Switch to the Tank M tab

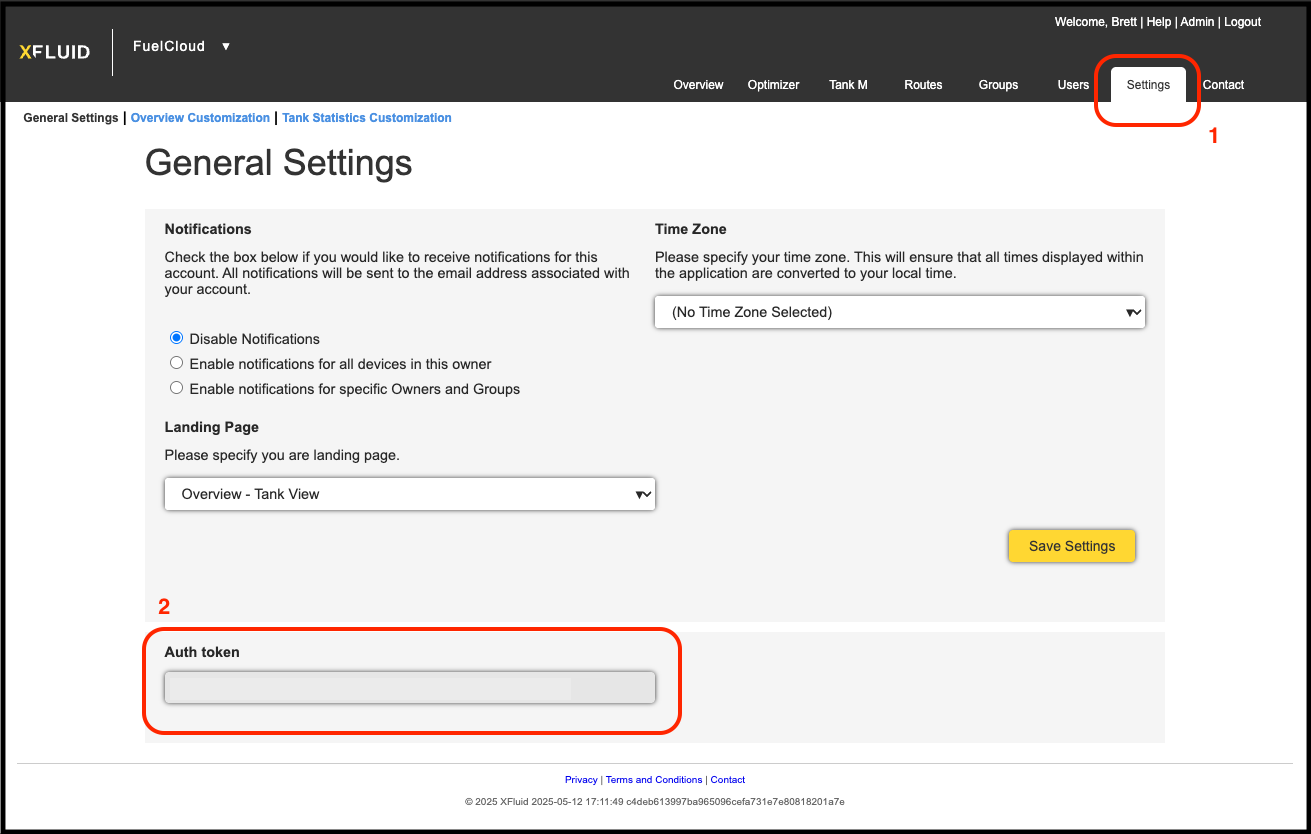[x=848, y=85]
